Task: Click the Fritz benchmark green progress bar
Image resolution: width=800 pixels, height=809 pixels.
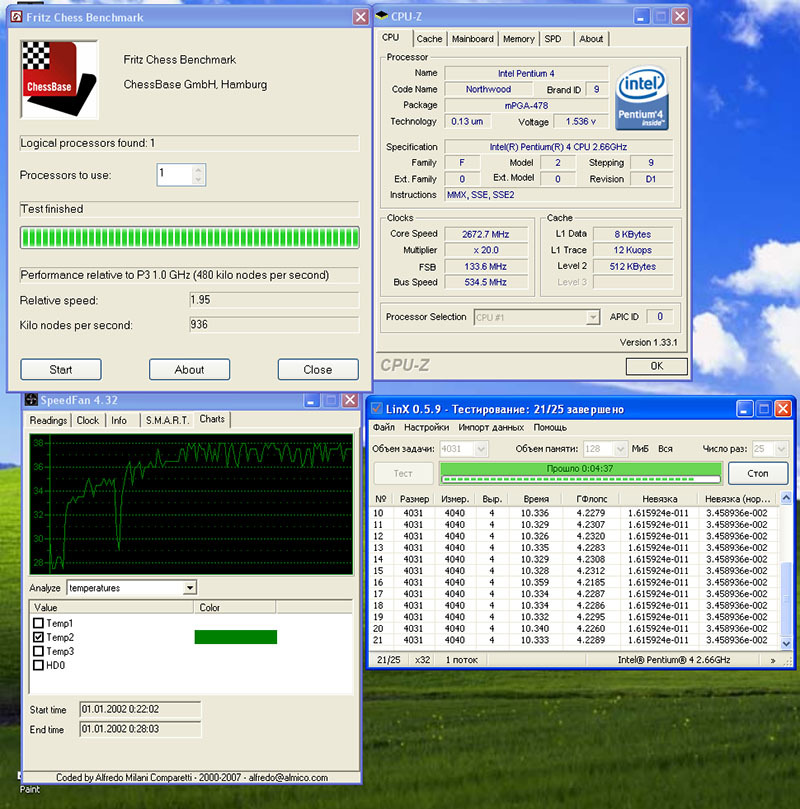Action: 190,238
